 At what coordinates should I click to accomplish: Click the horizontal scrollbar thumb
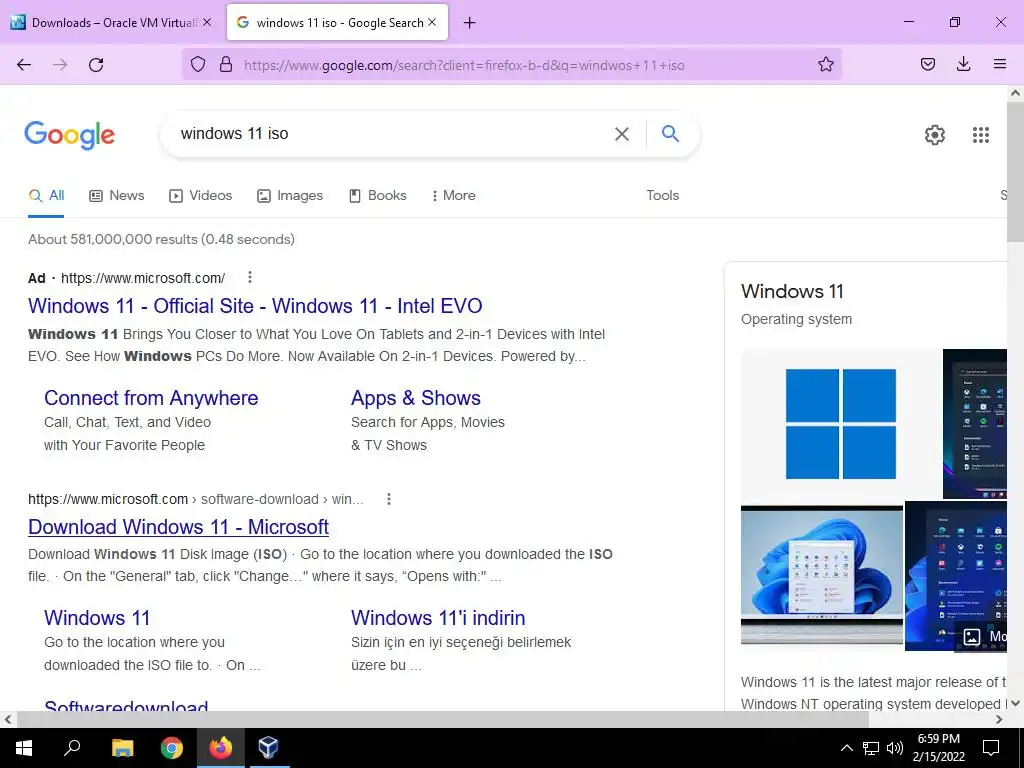[x=443, y=720]
